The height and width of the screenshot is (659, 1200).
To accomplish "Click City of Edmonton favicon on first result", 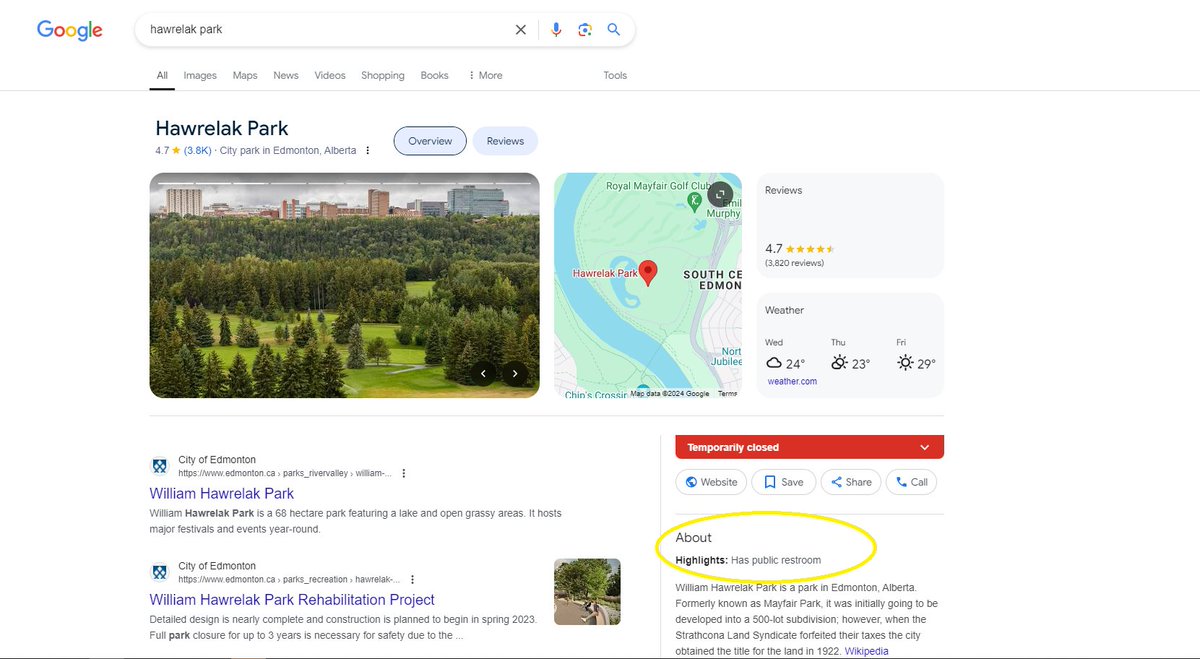I will (x=159, y=466).
